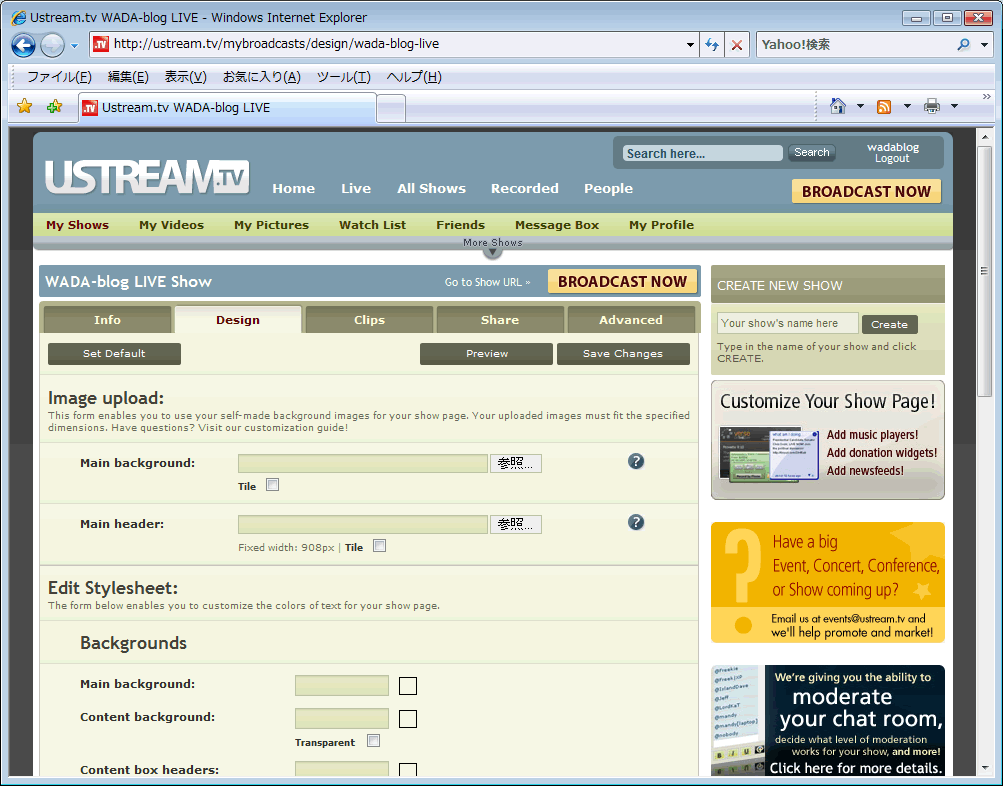The height and width of the screenshot is (786, 1003).
Task: Click help icon beside Main background upload
Action: point(636,461)
